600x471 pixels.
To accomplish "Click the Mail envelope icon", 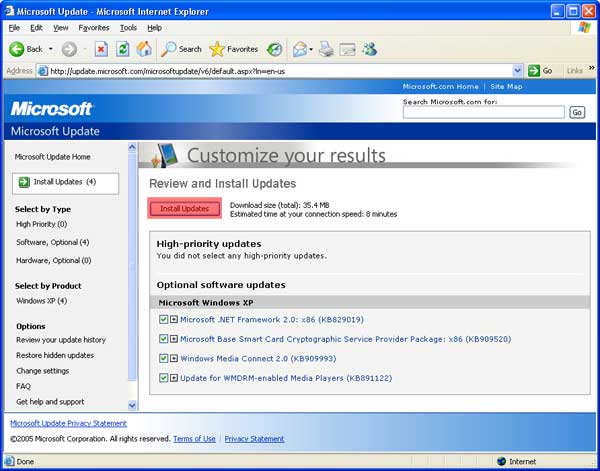I will pyautogui.click(x=300, y=49).
